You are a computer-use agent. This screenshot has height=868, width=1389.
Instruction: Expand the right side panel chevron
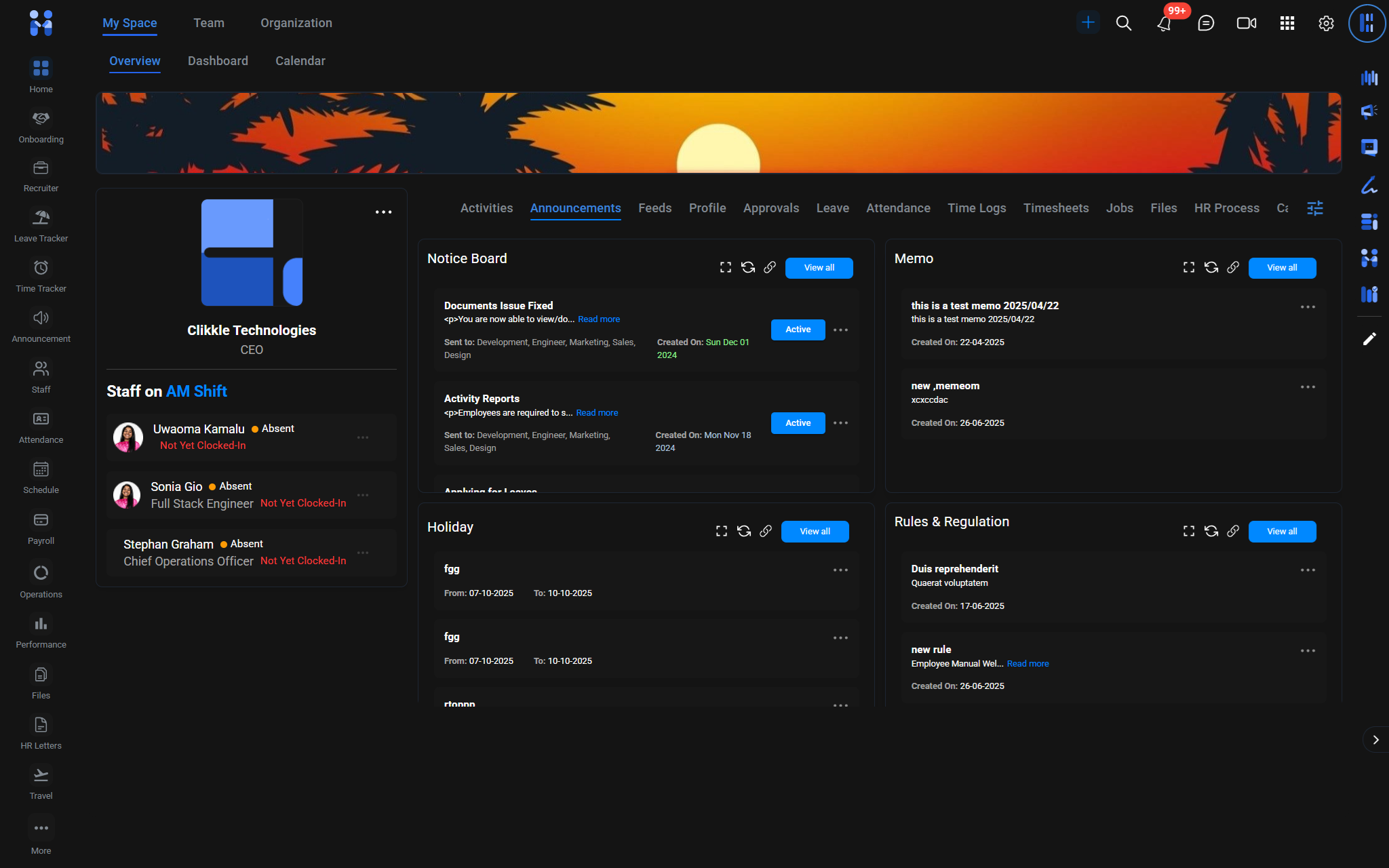(1375, 740)
